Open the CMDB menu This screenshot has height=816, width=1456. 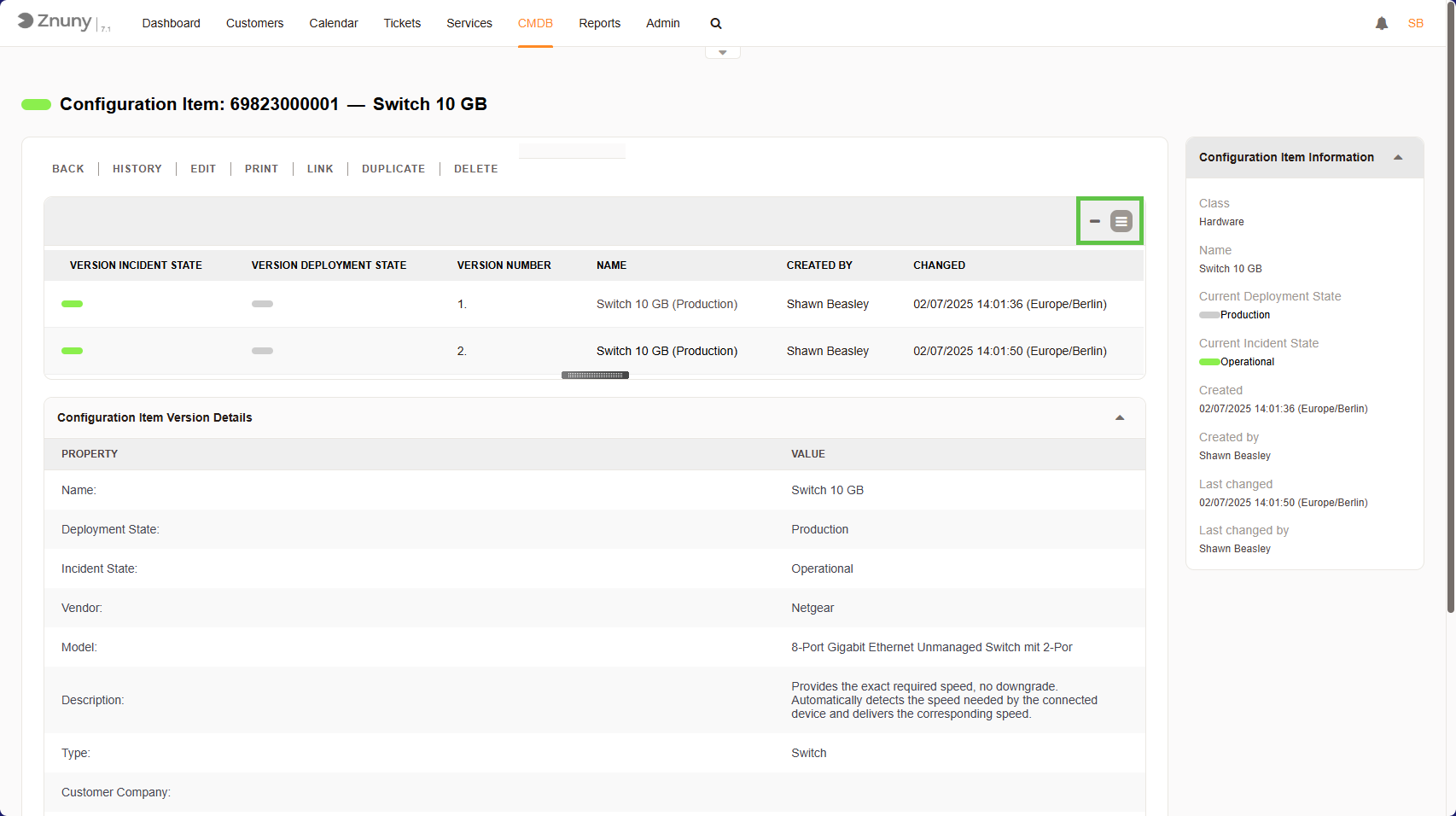coord(535,23)
